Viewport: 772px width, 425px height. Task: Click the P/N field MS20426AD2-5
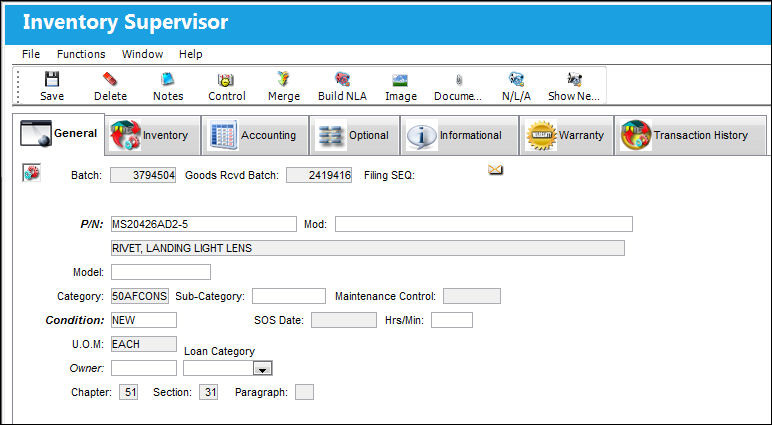pos(204,224)
